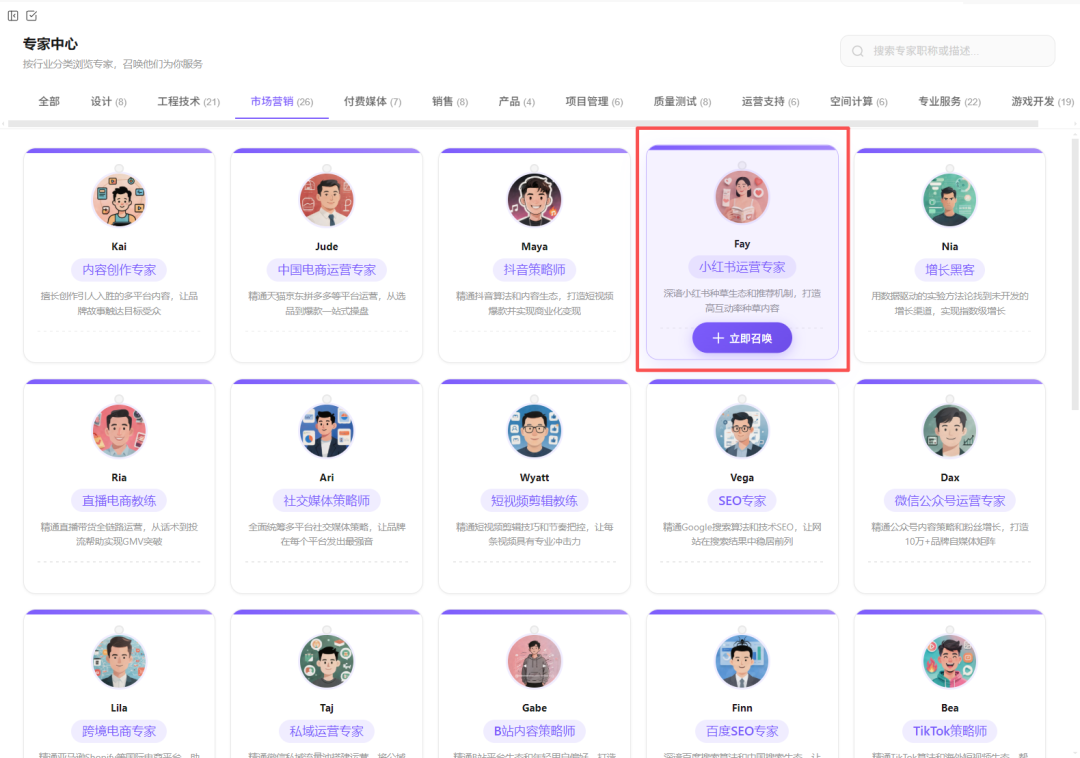Click the checklist icon in top bar

32,15
